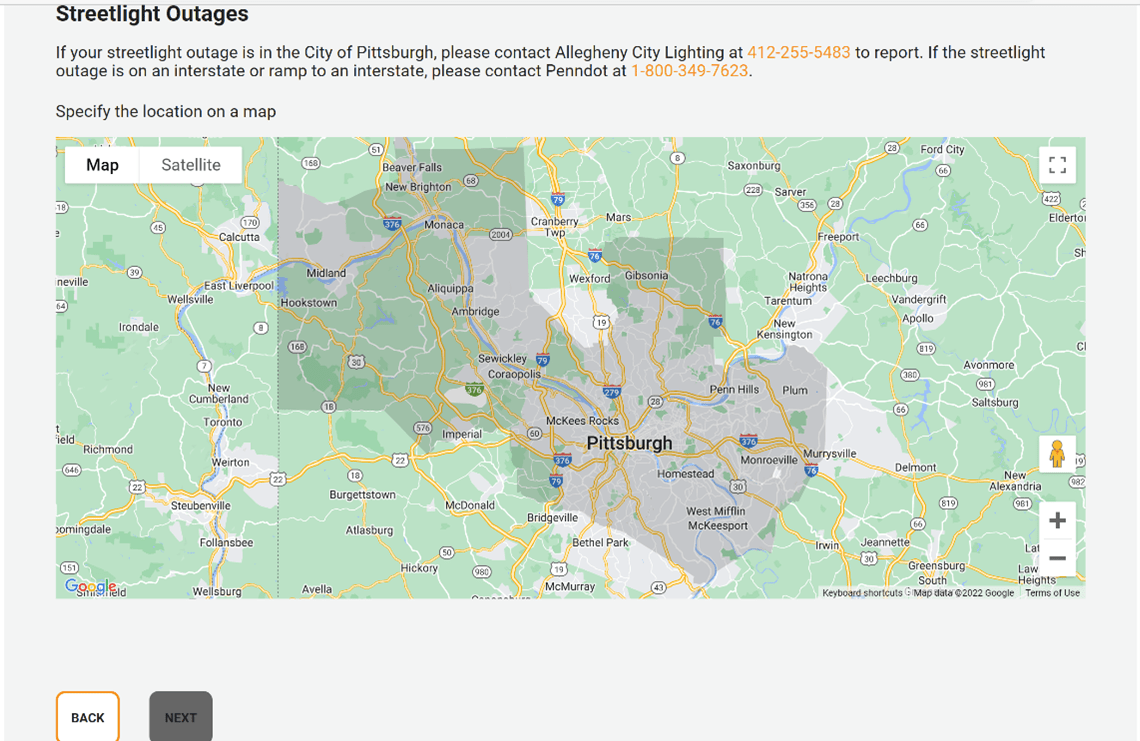Click Saxonburg on the map
This screenshot has width=1140, height=741.
coord(754,165)
